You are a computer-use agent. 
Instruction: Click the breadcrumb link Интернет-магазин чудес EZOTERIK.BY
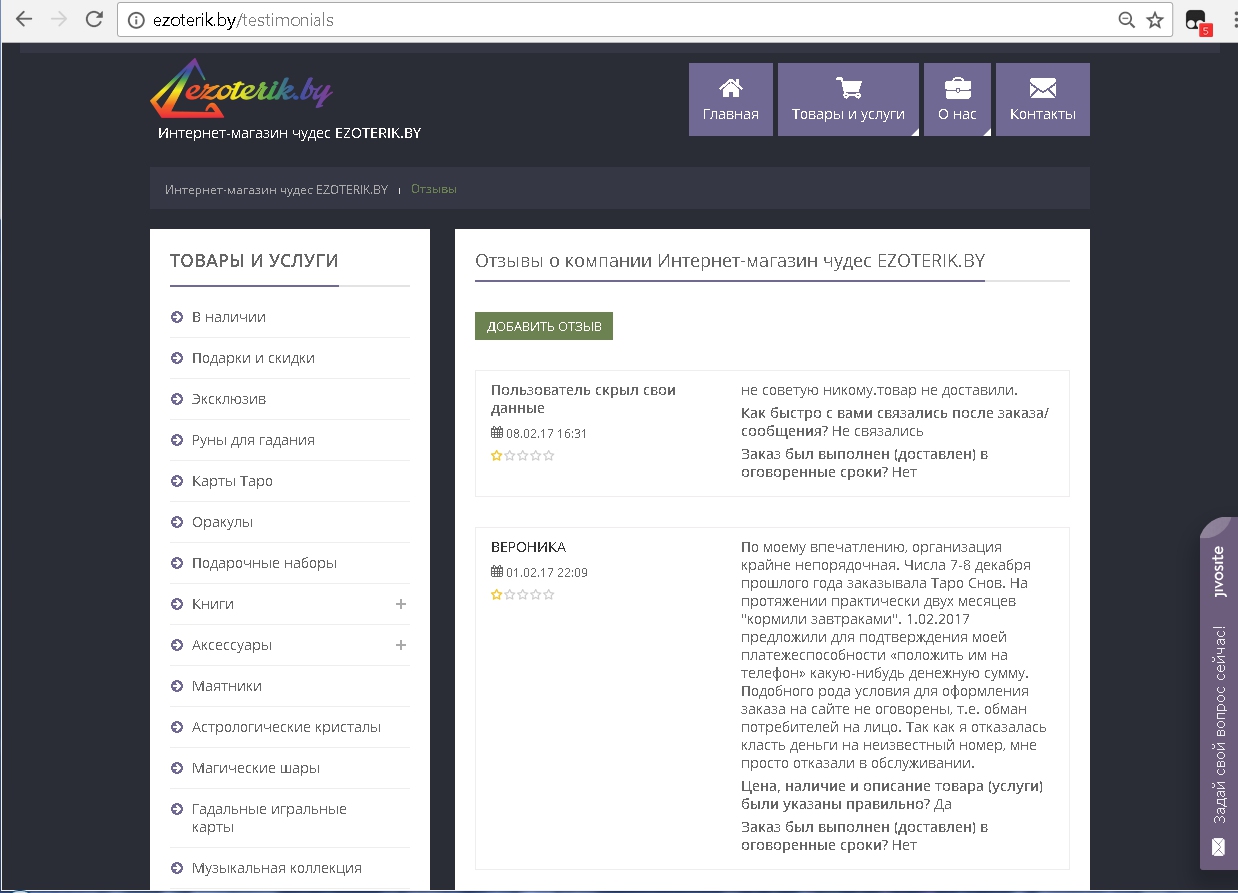coord(276,189)
